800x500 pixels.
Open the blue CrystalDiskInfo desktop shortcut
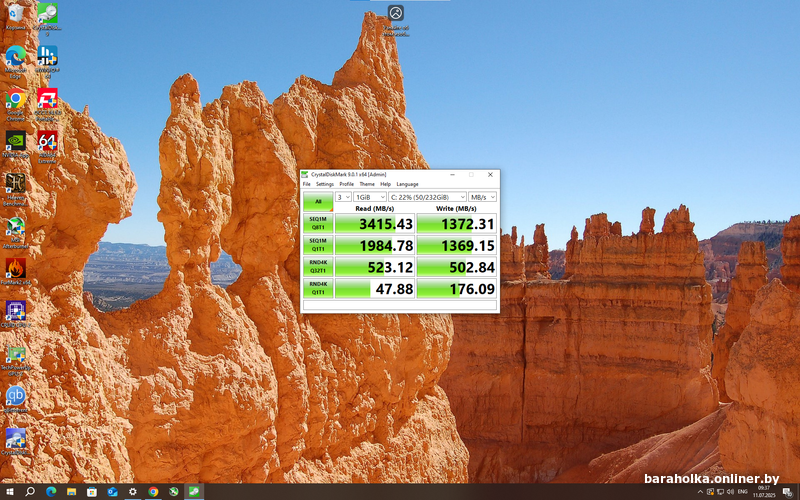(x=16, y=440)
